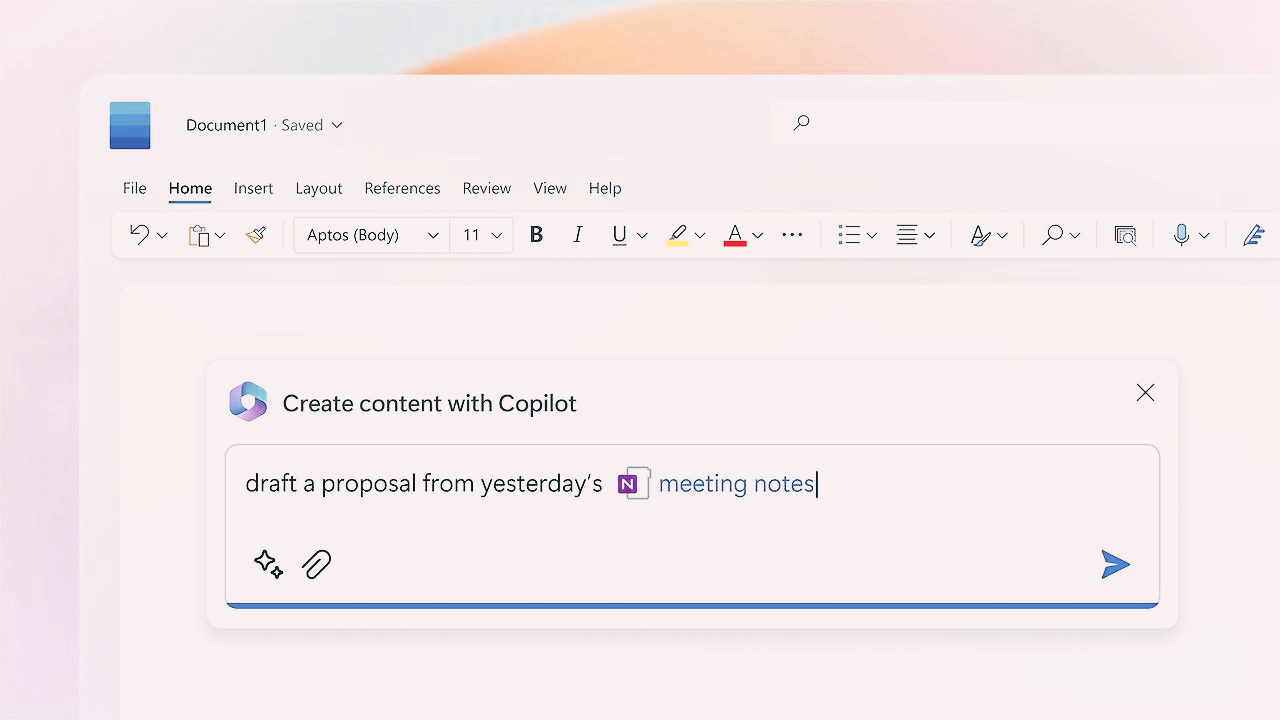
Task: Click the paragraph alignment icon
Action: (907, 235)
